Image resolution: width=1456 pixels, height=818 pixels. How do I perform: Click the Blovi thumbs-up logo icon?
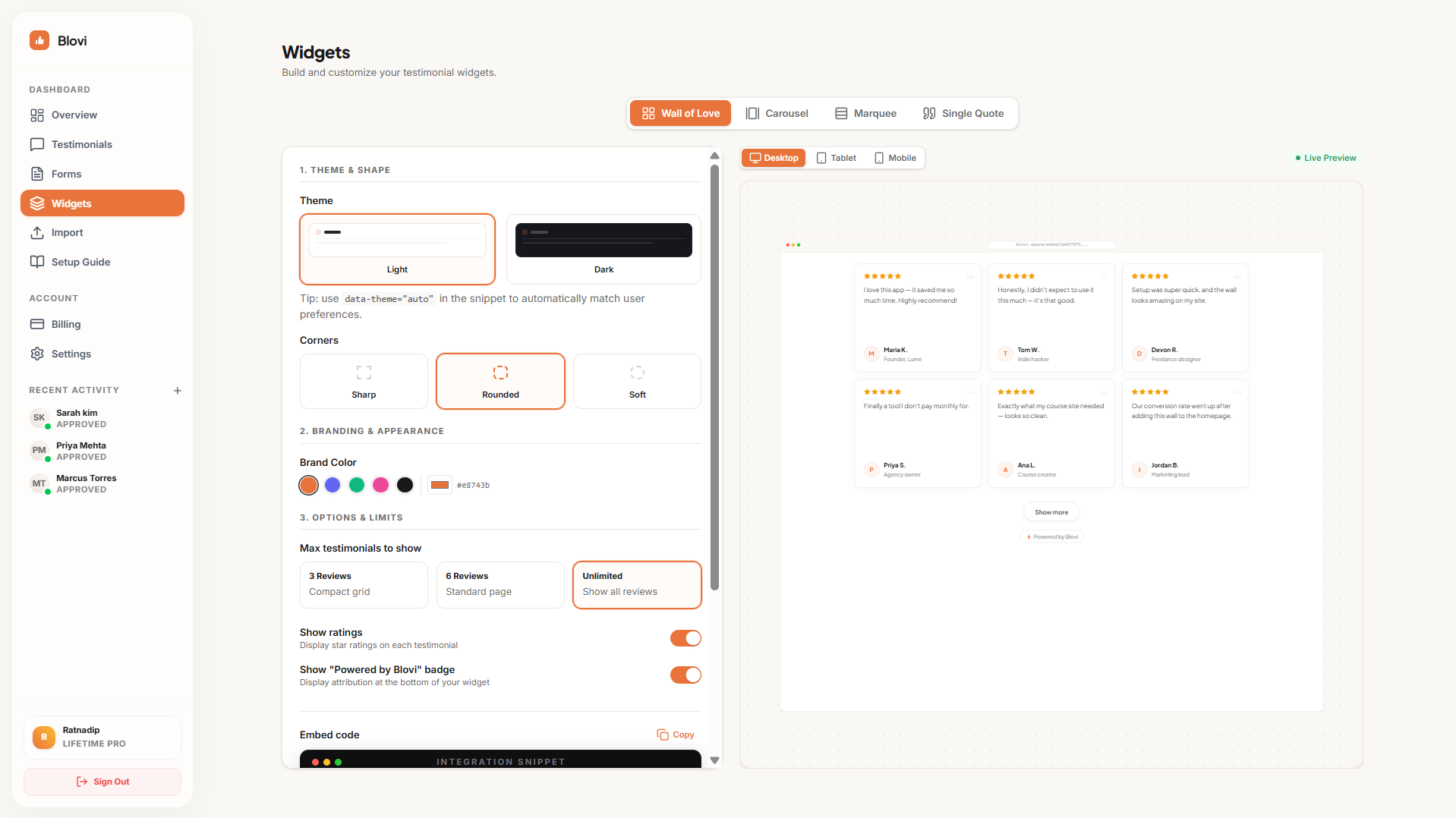[39, 40]
